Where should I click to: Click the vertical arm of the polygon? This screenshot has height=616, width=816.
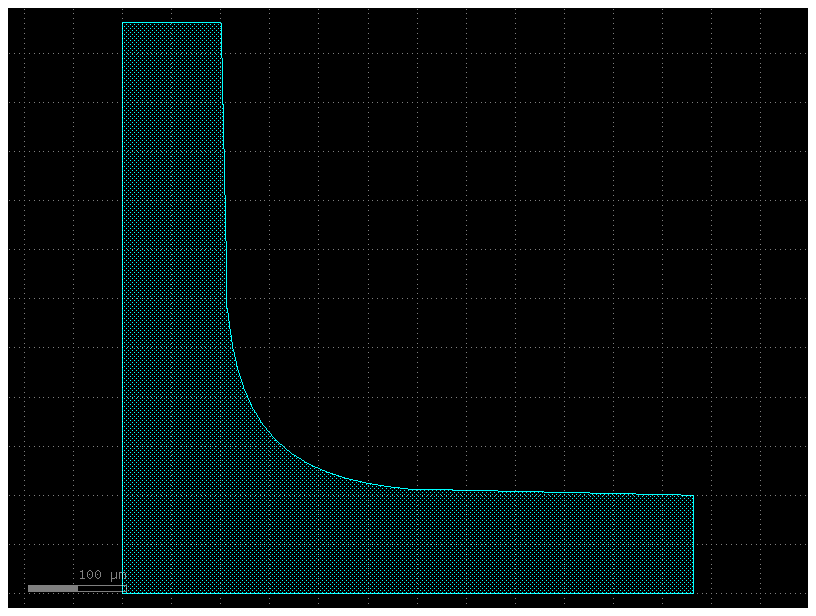click(170, 200)
